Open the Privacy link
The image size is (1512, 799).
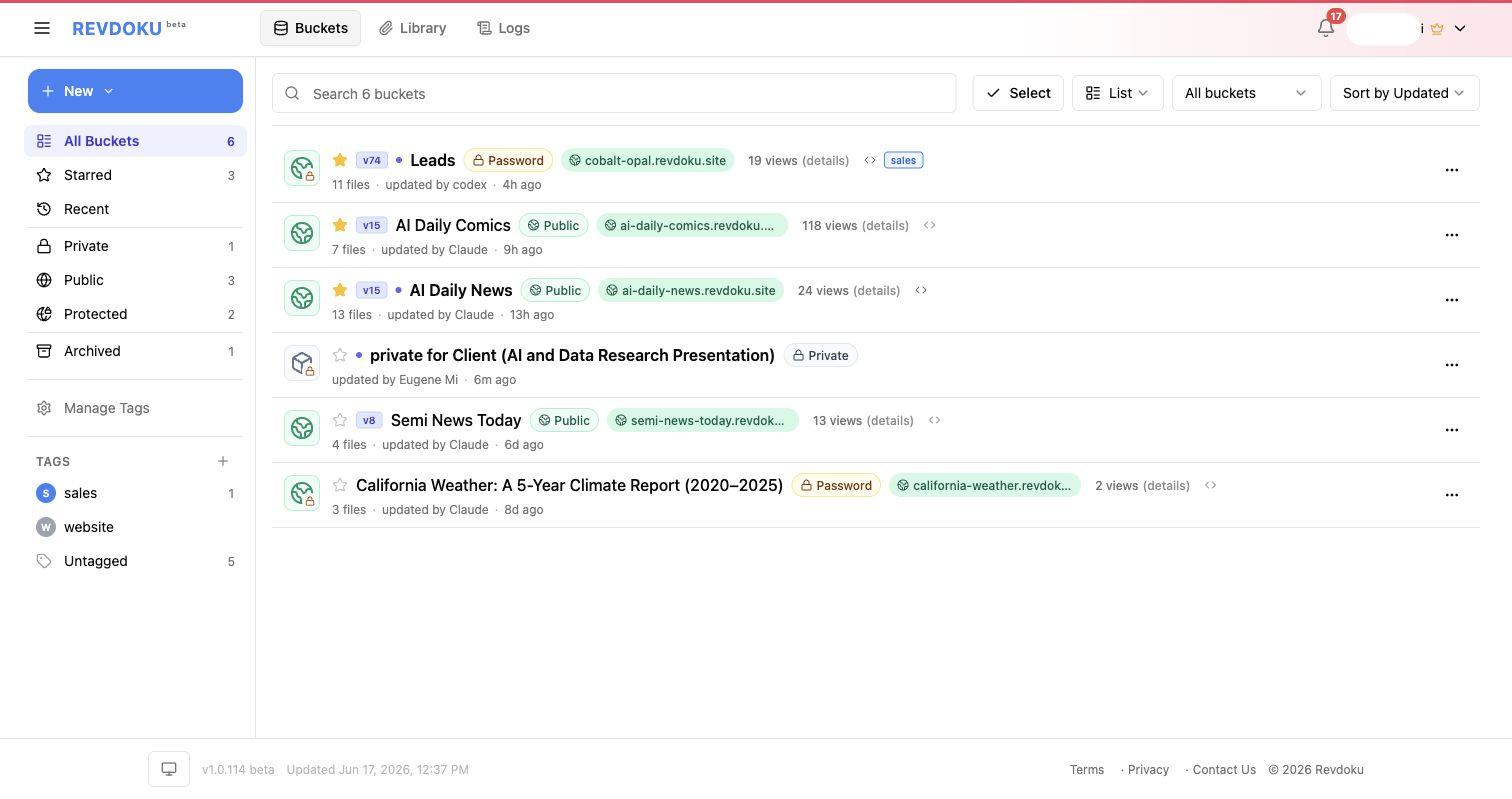[x=1148, y=770]
